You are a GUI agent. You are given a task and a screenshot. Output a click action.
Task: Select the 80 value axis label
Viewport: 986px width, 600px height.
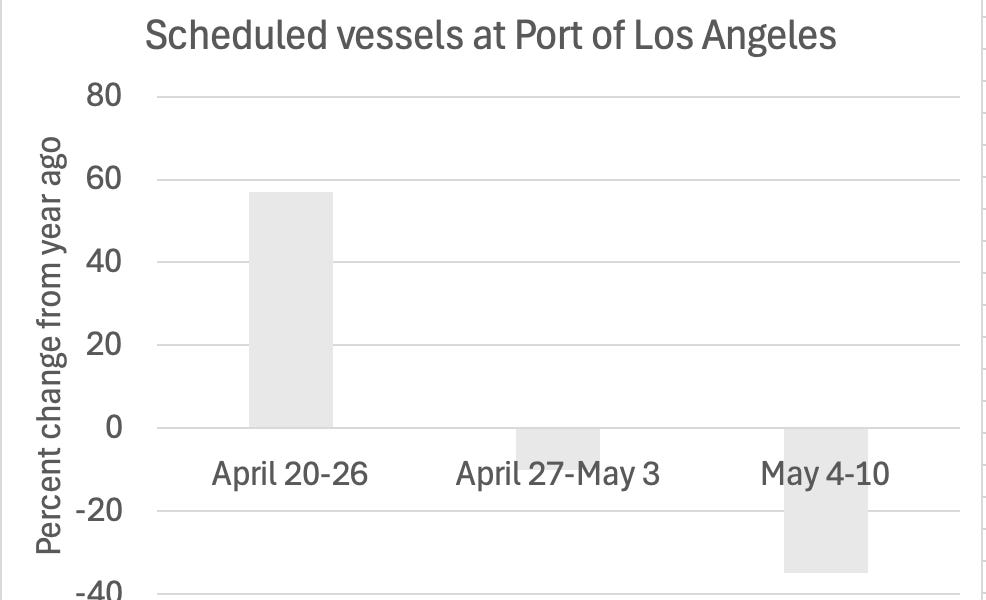coord(103,97)
